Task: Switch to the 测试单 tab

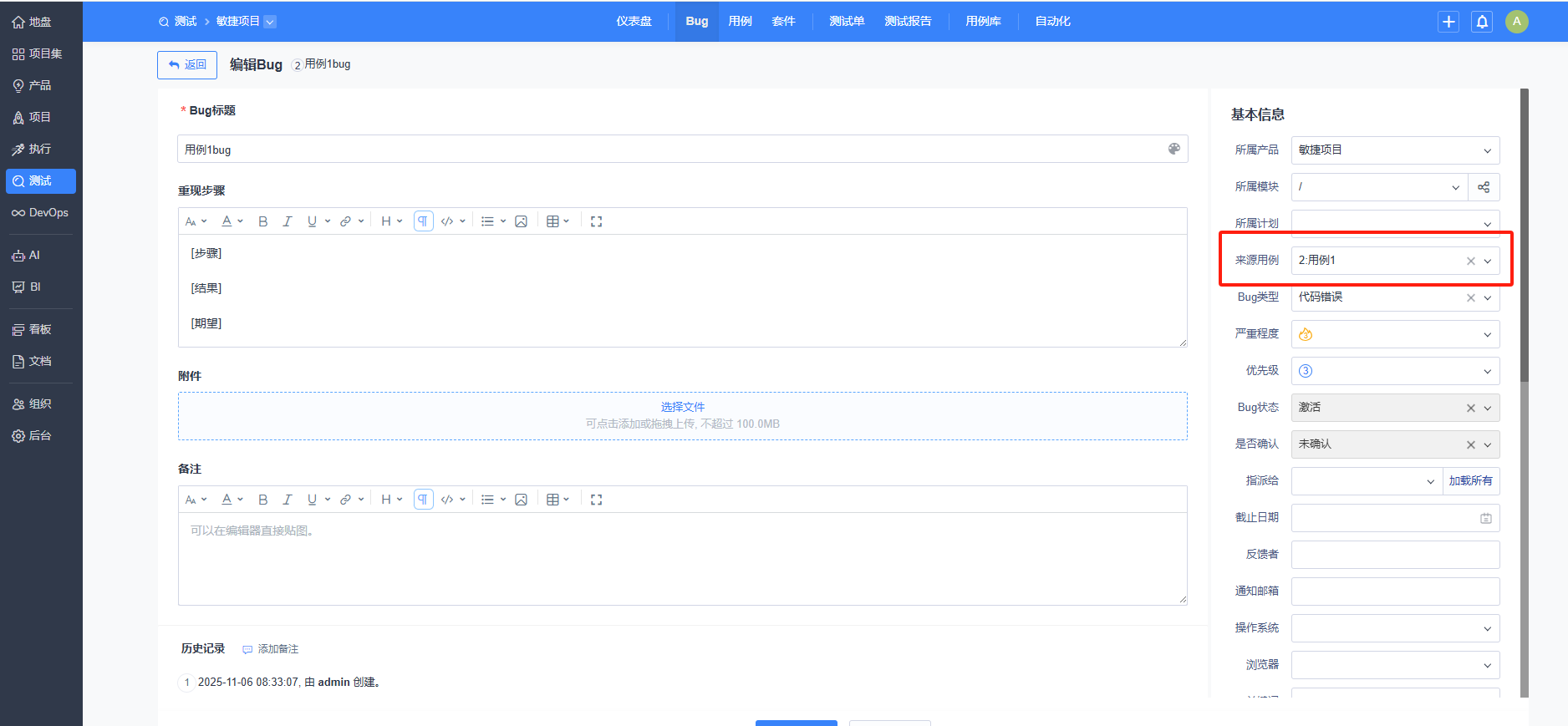Action: click(847, 22)
